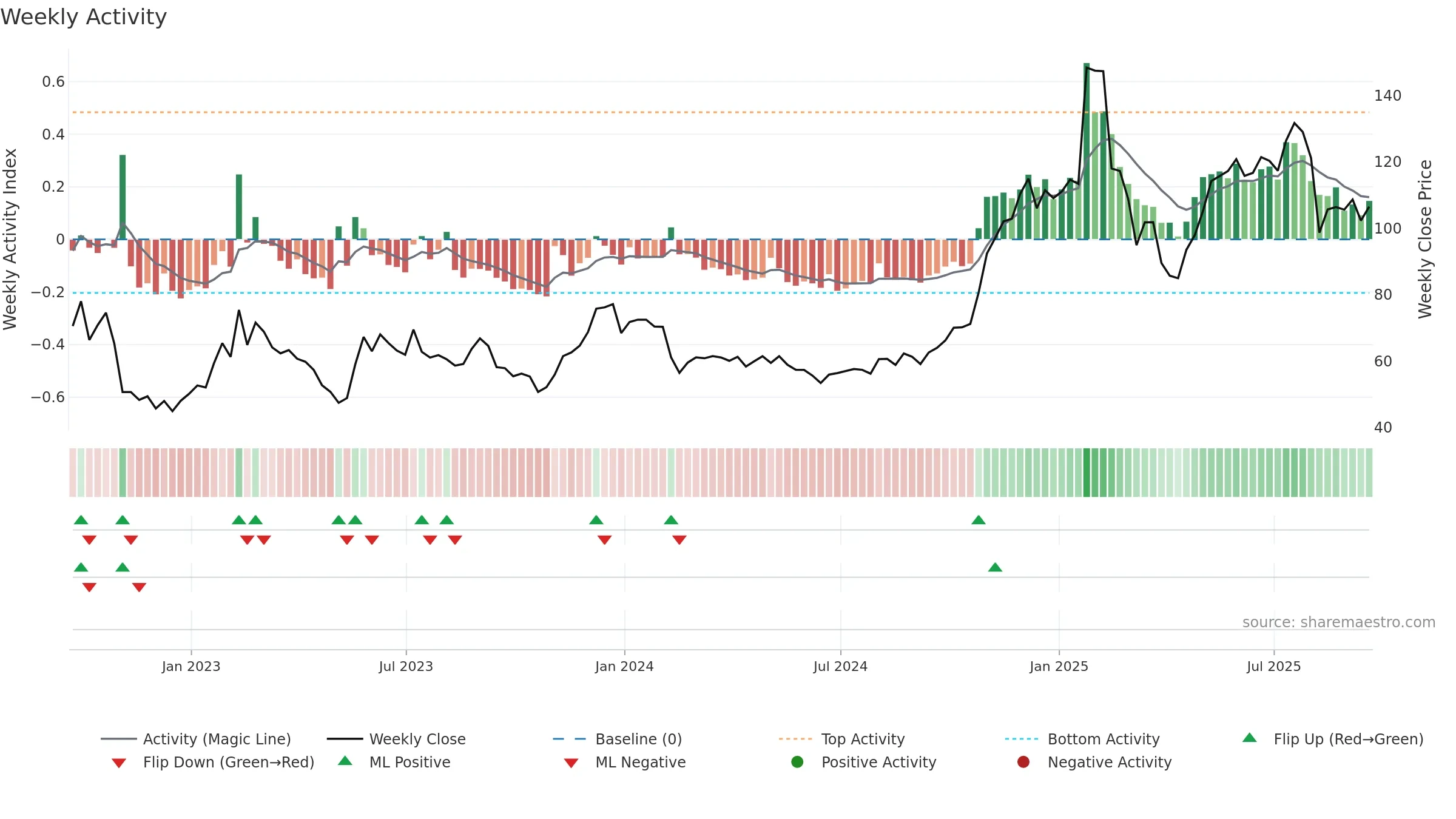Toggle Flip Up (Red→Green) legend entry
The image size is (1456, 819).
(1333, 739)
